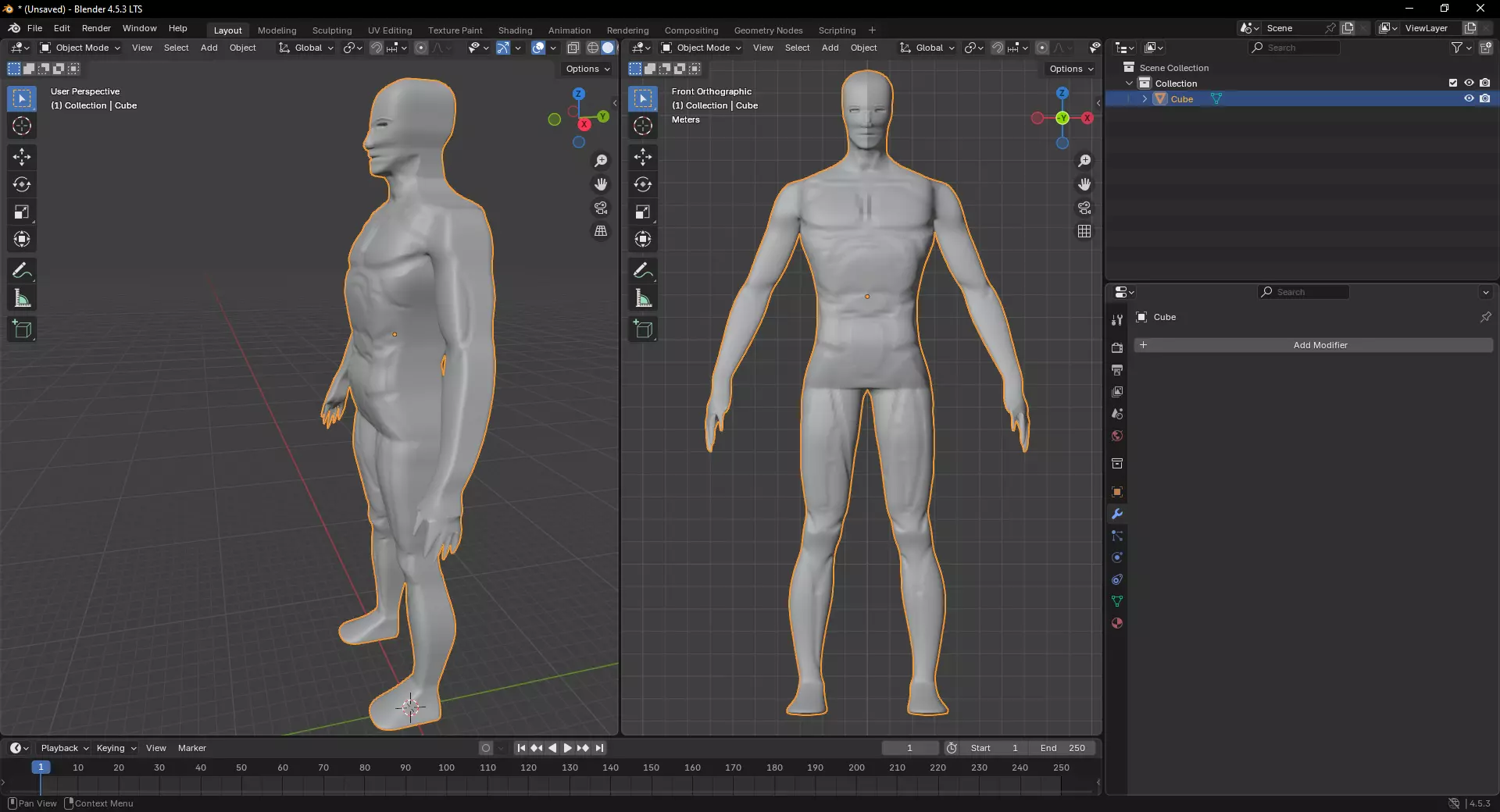Toggle proportional editing in left viewport header
Image resolution: width=1500 pixels, height=812 pixels.
pos(421,48)
